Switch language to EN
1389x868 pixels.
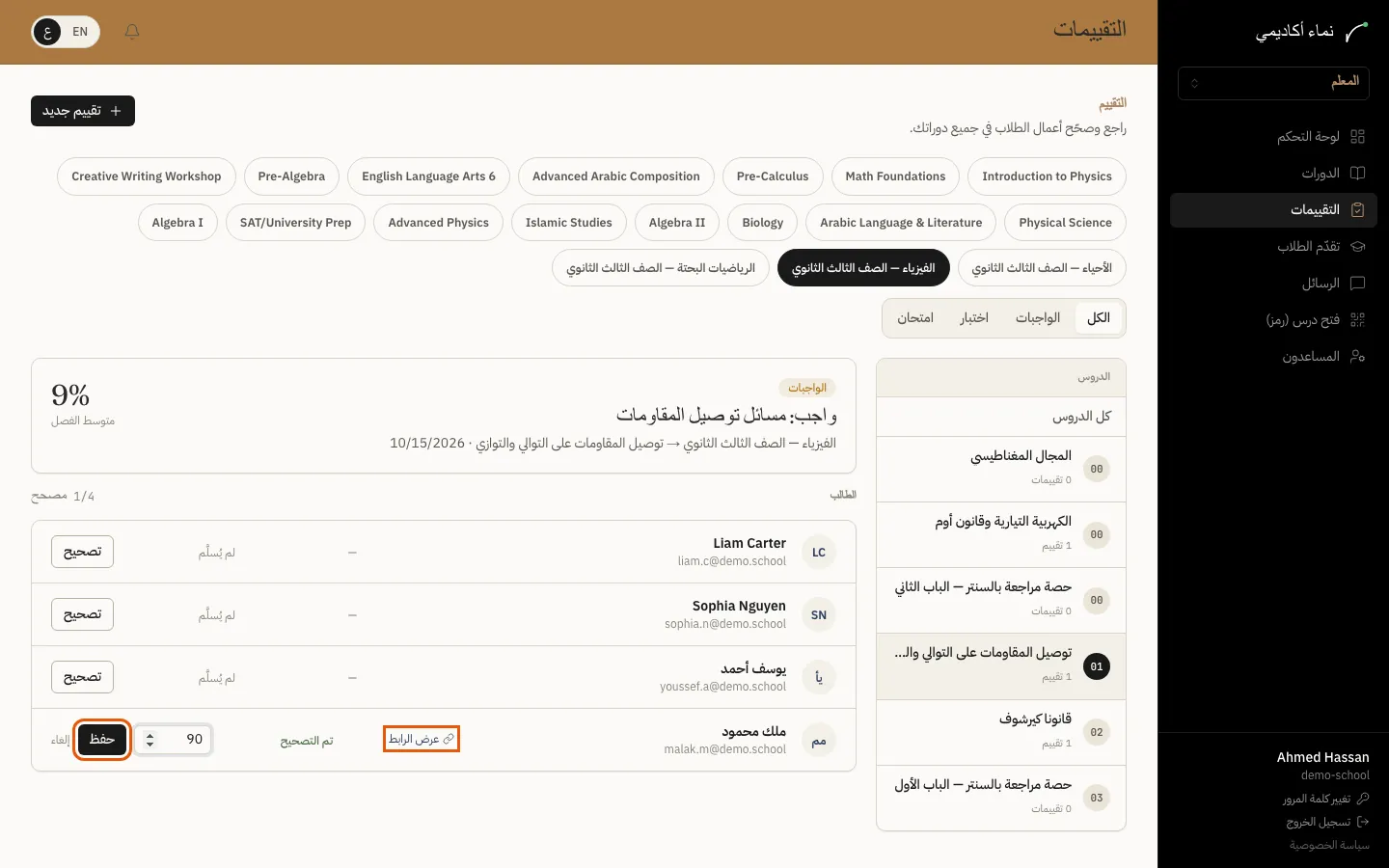coord(80,32)
